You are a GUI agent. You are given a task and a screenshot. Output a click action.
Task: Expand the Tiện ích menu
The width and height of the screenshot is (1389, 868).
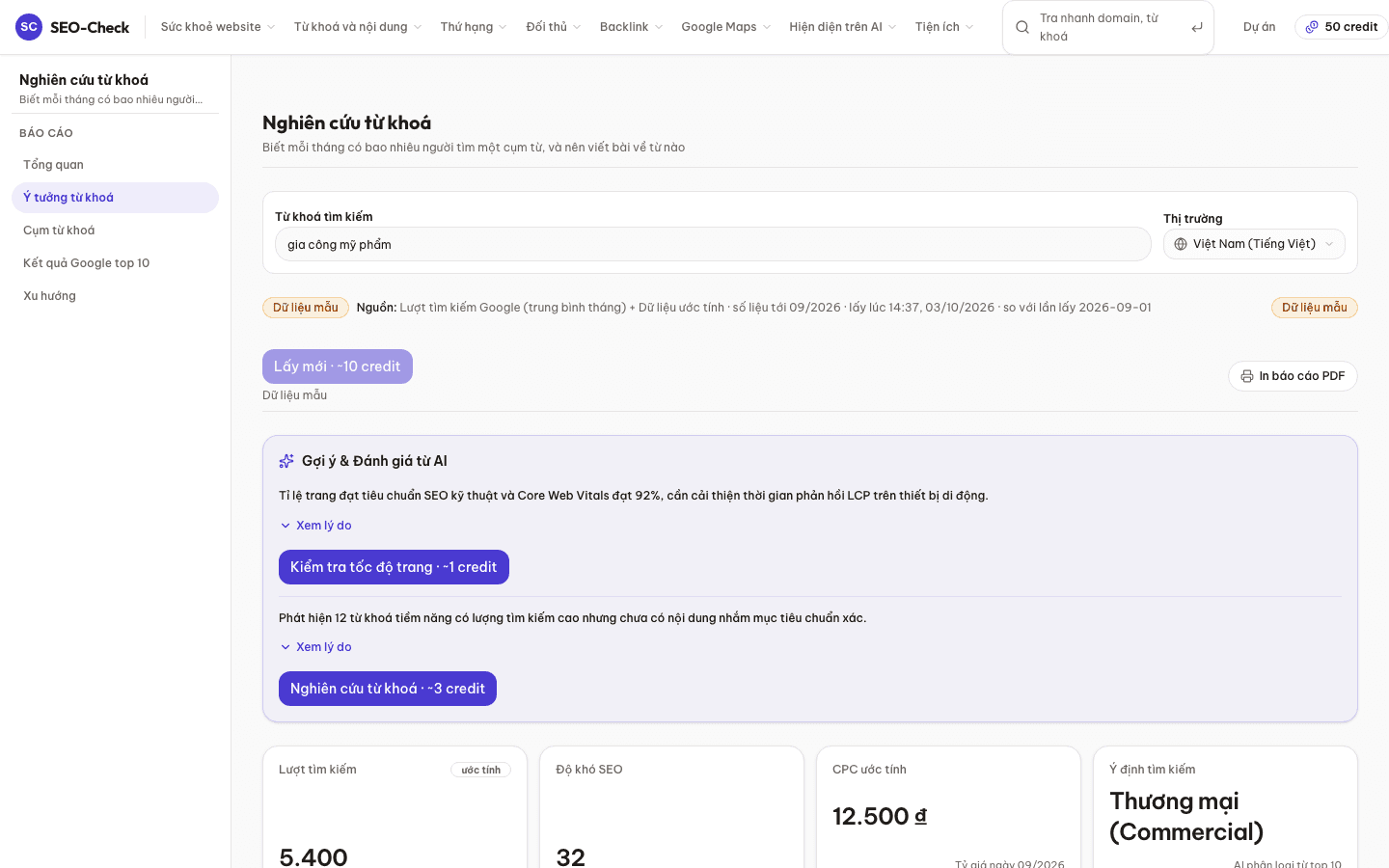tap(944, 27)
